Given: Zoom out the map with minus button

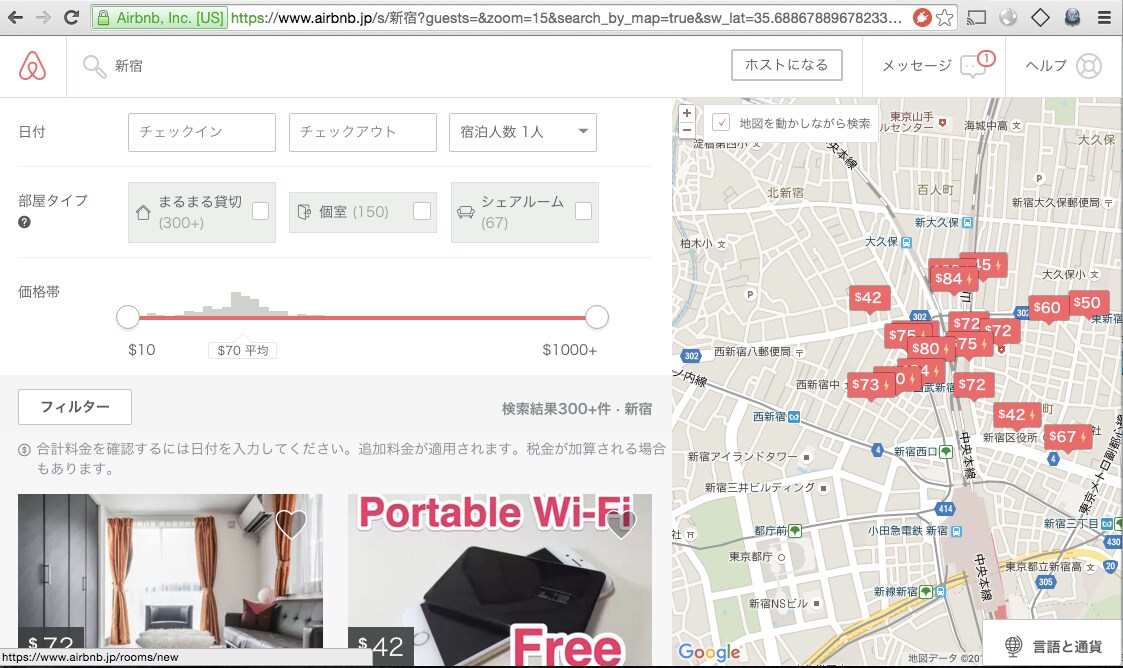Looking at the screenshot, I should [686, 130].
